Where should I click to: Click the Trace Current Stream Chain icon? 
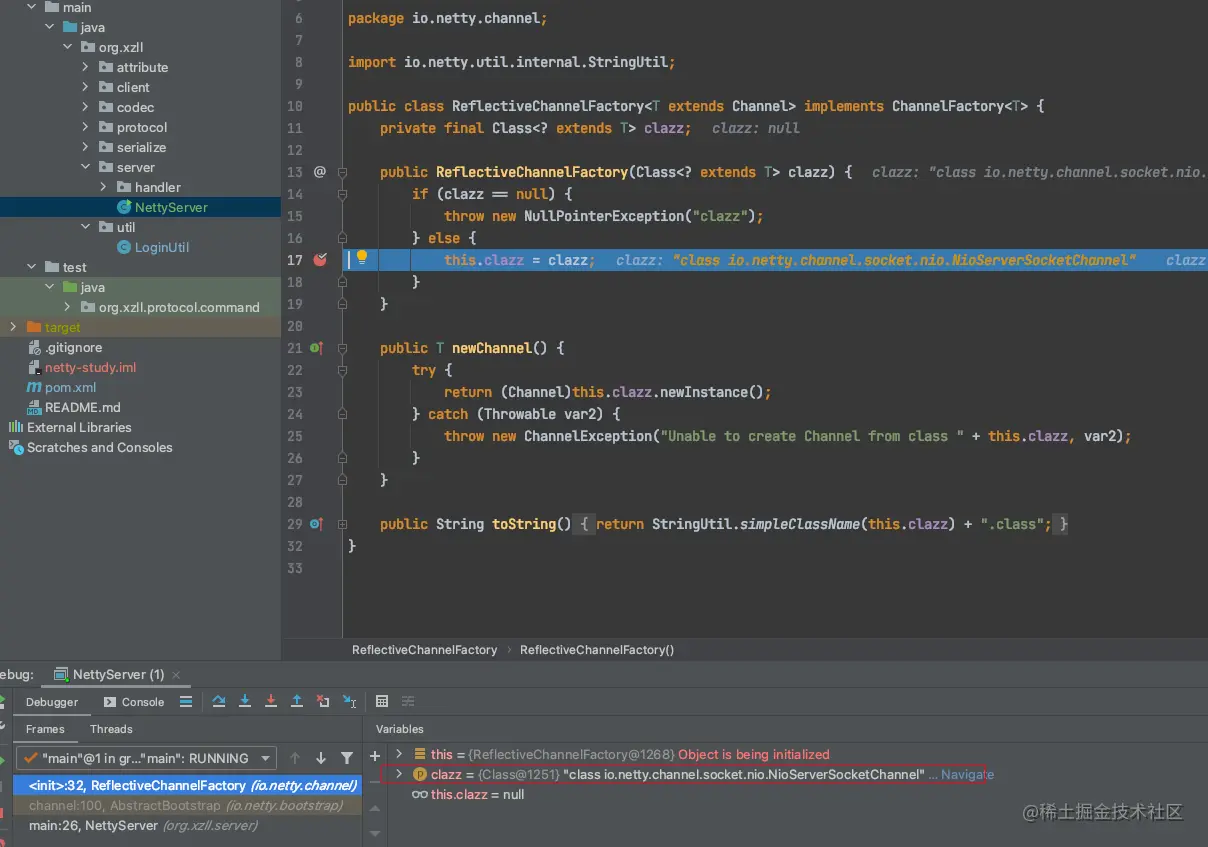pyautogui.click(x=408, y=702)
